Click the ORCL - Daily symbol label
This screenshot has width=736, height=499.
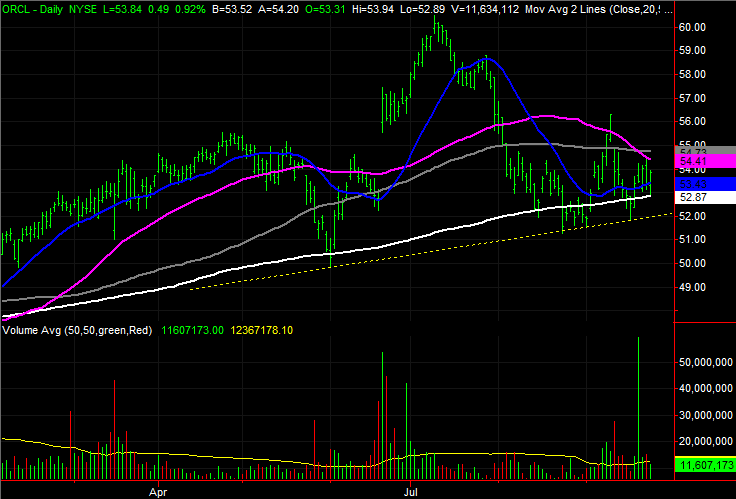[32, 9]
